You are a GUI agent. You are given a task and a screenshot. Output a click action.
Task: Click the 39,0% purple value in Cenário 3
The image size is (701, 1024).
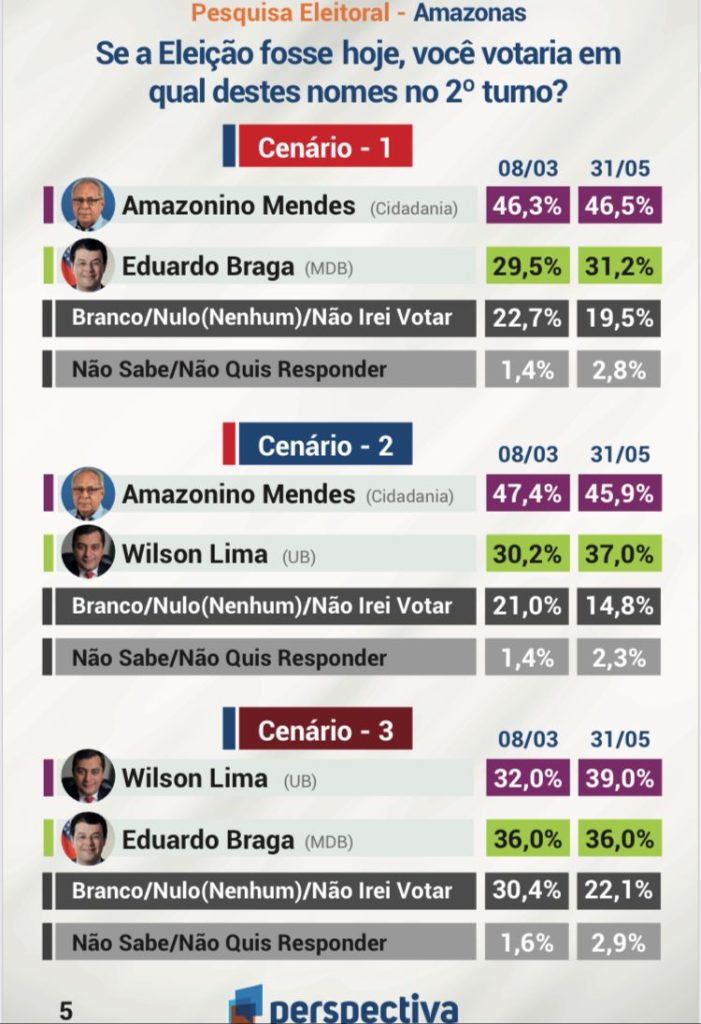tap(619, 778)
